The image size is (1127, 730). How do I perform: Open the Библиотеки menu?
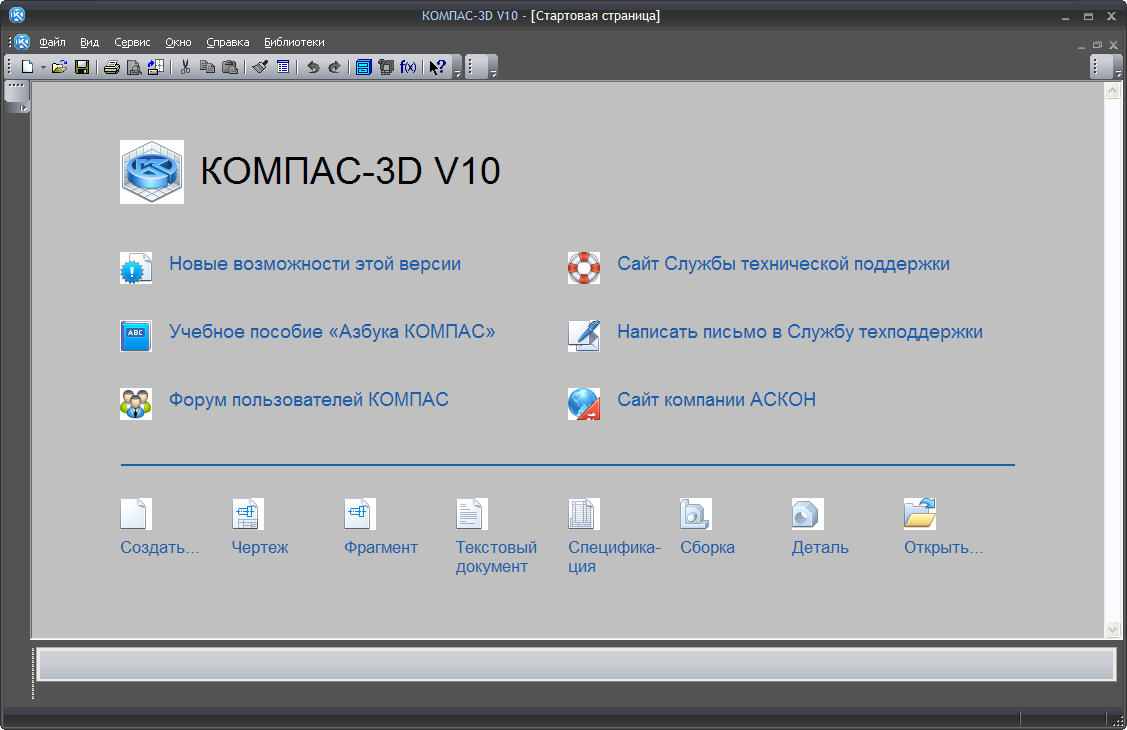(295, 42)
